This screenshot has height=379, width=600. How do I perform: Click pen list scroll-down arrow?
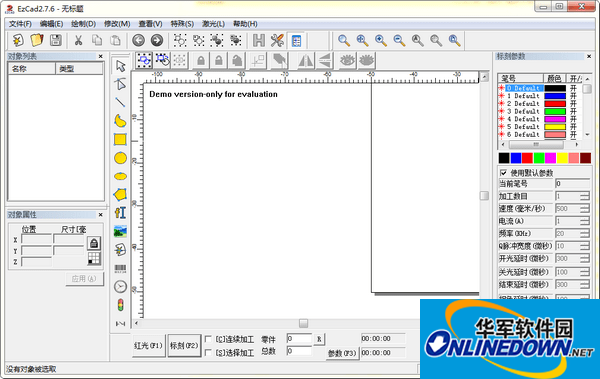(587, 135)
